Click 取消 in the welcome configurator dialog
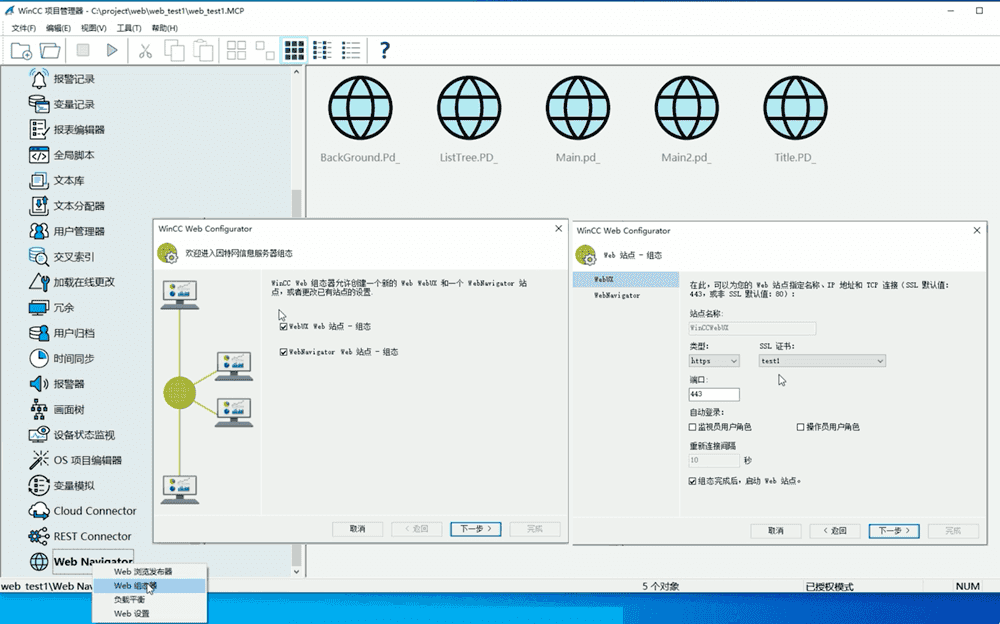1000x624 pixels. coord(357,529)
